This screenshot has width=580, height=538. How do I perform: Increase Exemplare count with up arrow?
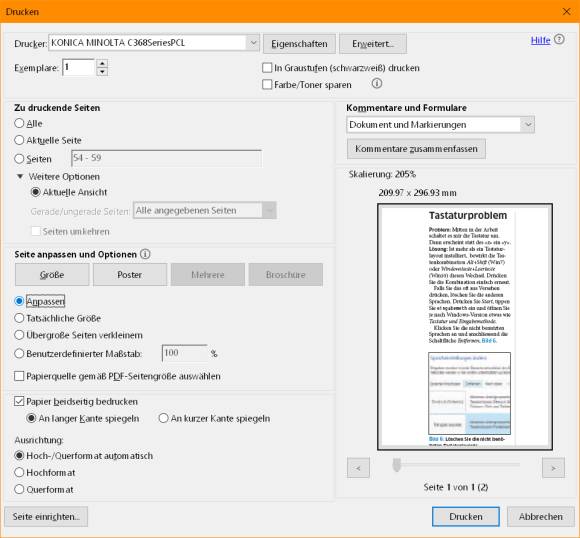tap(102, 64)
